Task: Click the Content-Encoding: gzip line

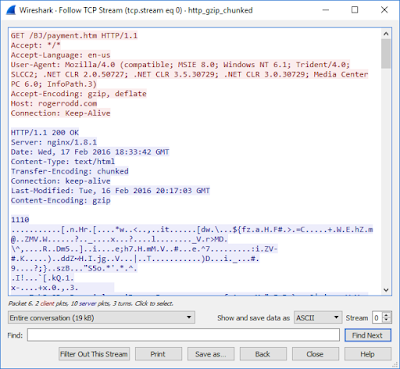Action: 60,200
